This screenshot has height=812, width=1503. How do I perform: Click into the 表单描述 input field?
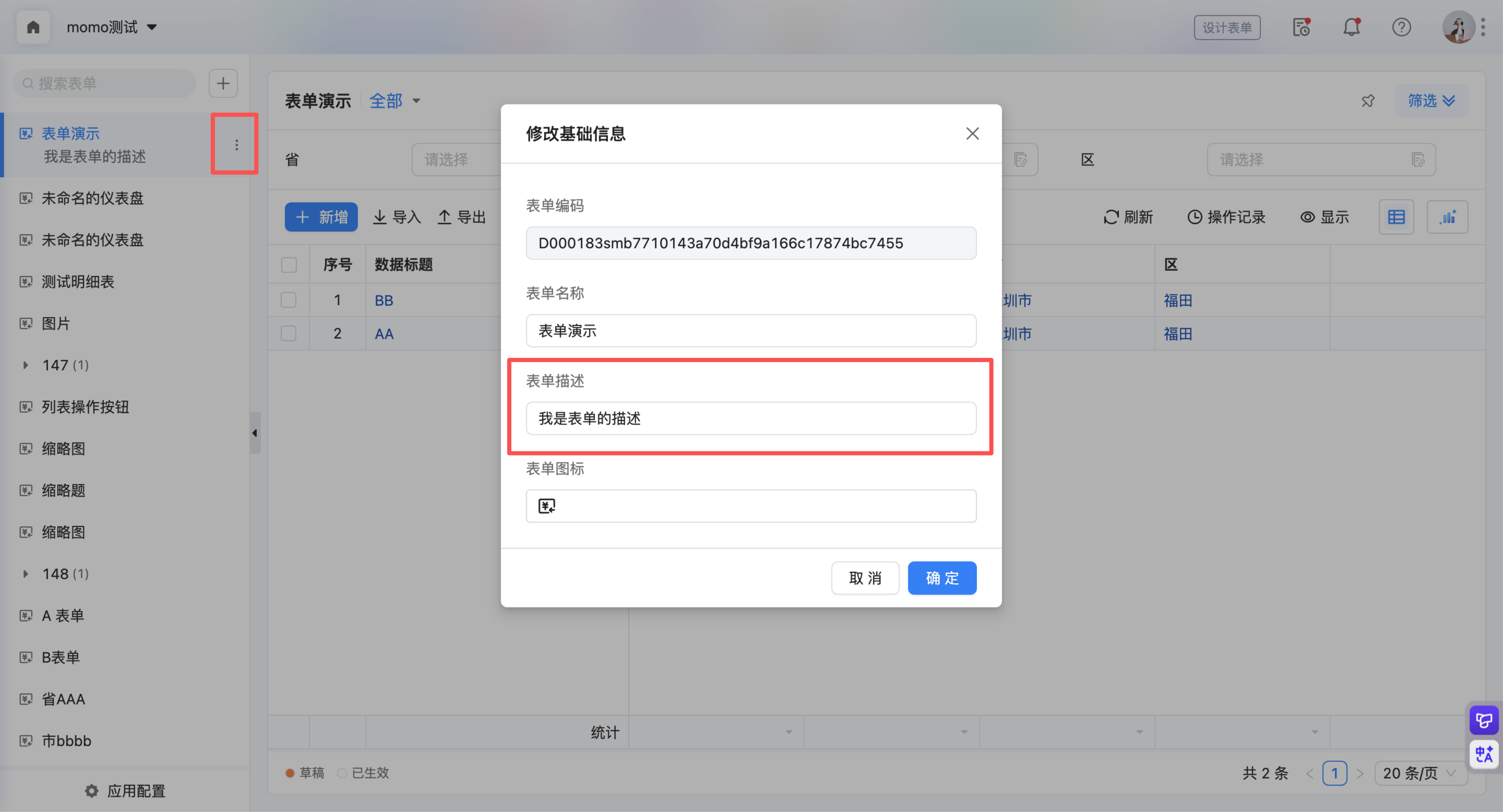point(750,418)
